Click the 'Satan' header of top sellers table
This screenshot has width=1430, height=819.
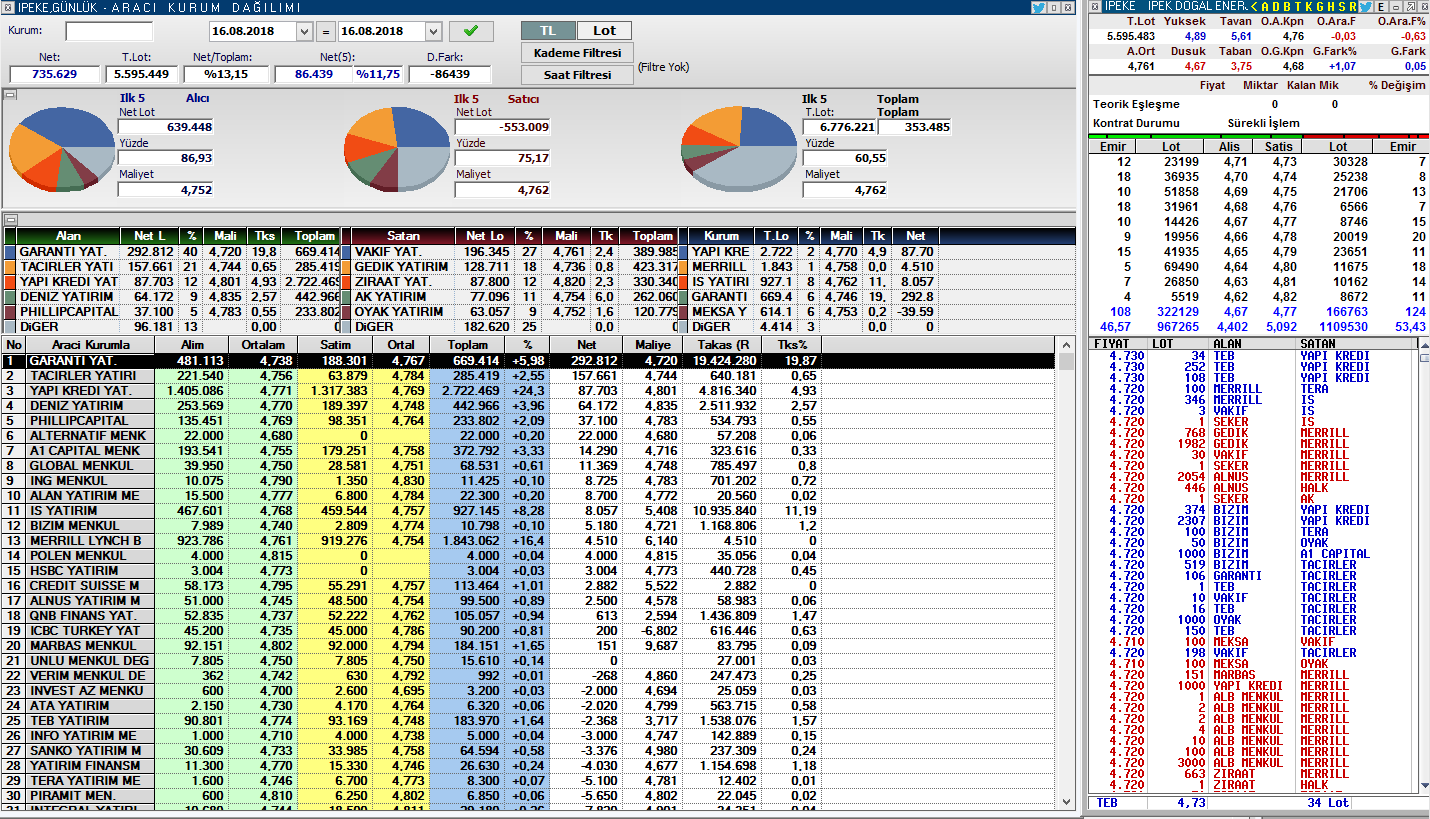(x=404, y=236)
